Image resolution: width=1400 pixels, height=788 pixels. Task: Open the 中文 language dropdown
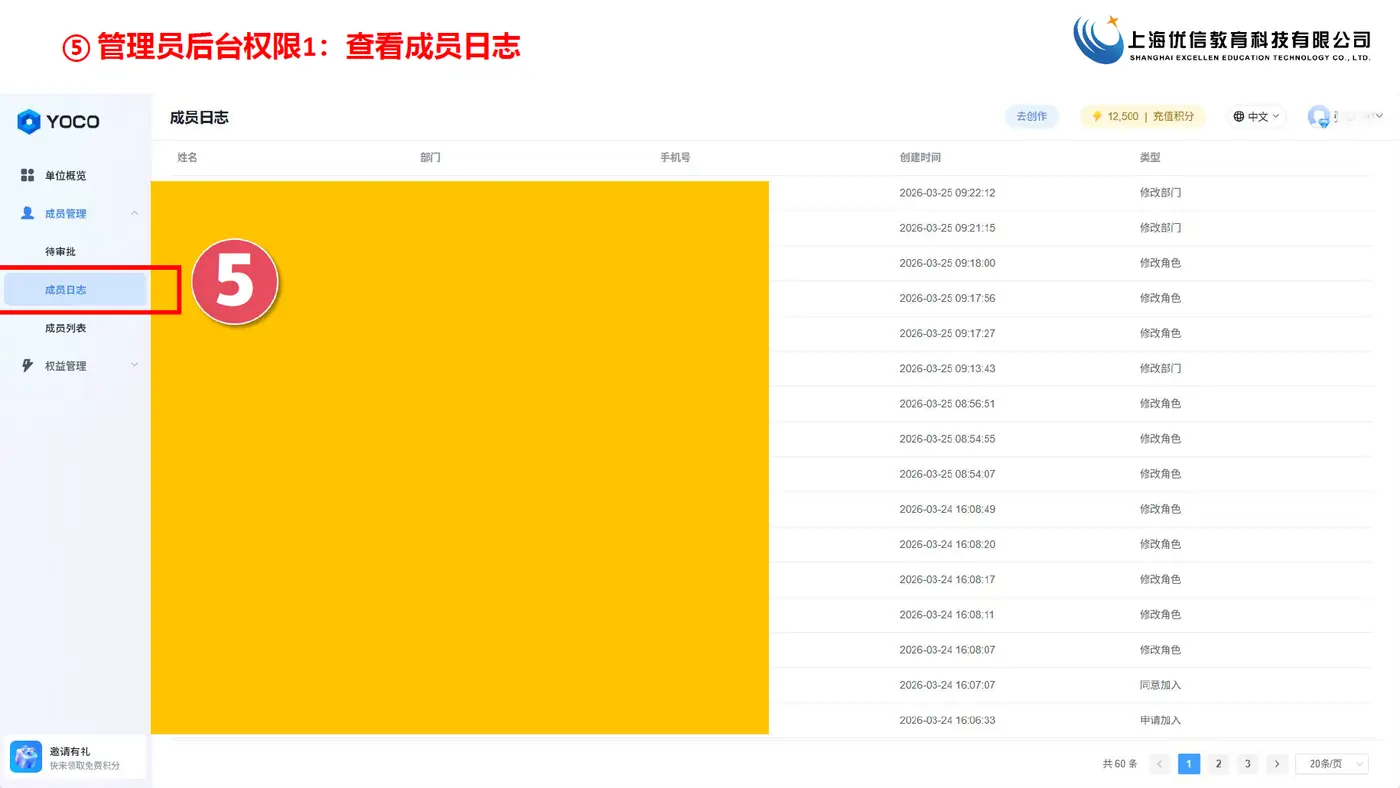[1257, 117]
